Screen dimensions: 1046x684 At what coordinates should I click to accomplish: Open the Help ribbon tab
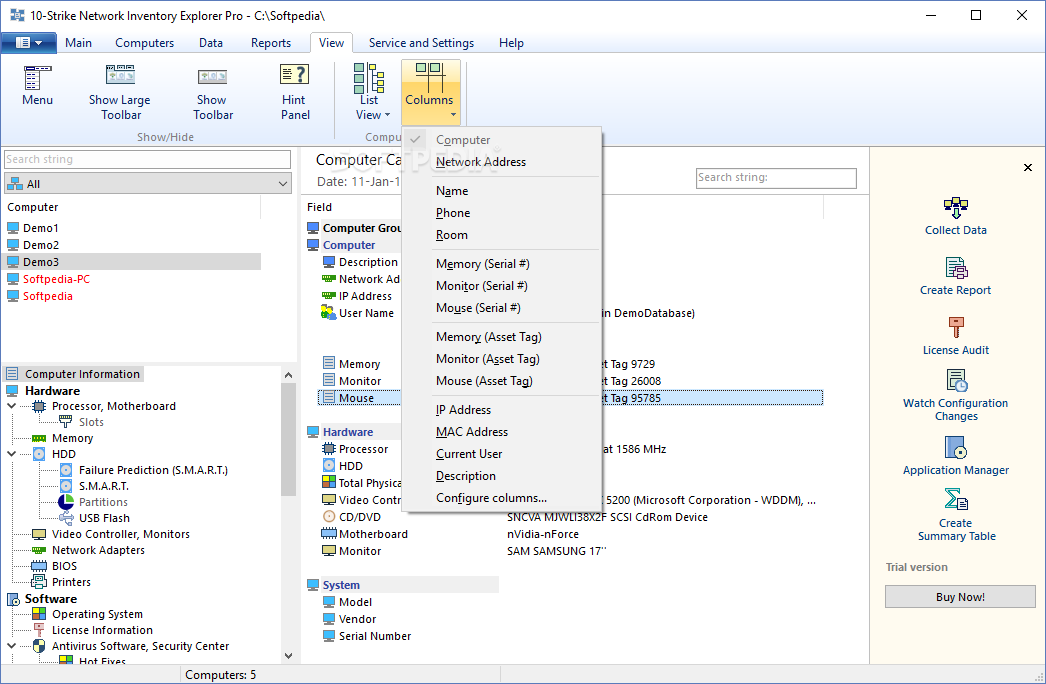(511, 43)
